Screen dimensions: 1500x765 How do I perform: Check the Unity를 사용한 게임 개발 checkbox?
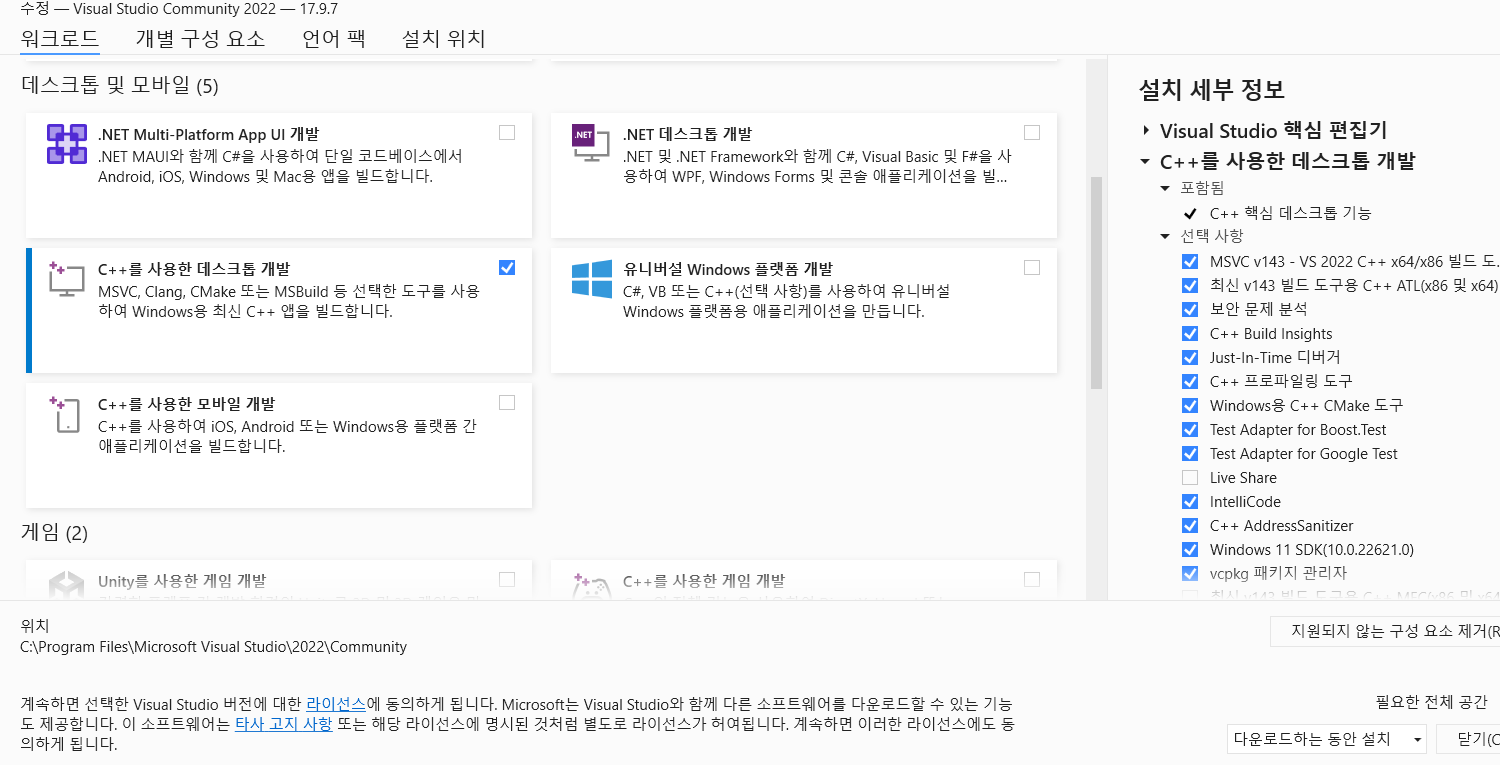(507, 579)
